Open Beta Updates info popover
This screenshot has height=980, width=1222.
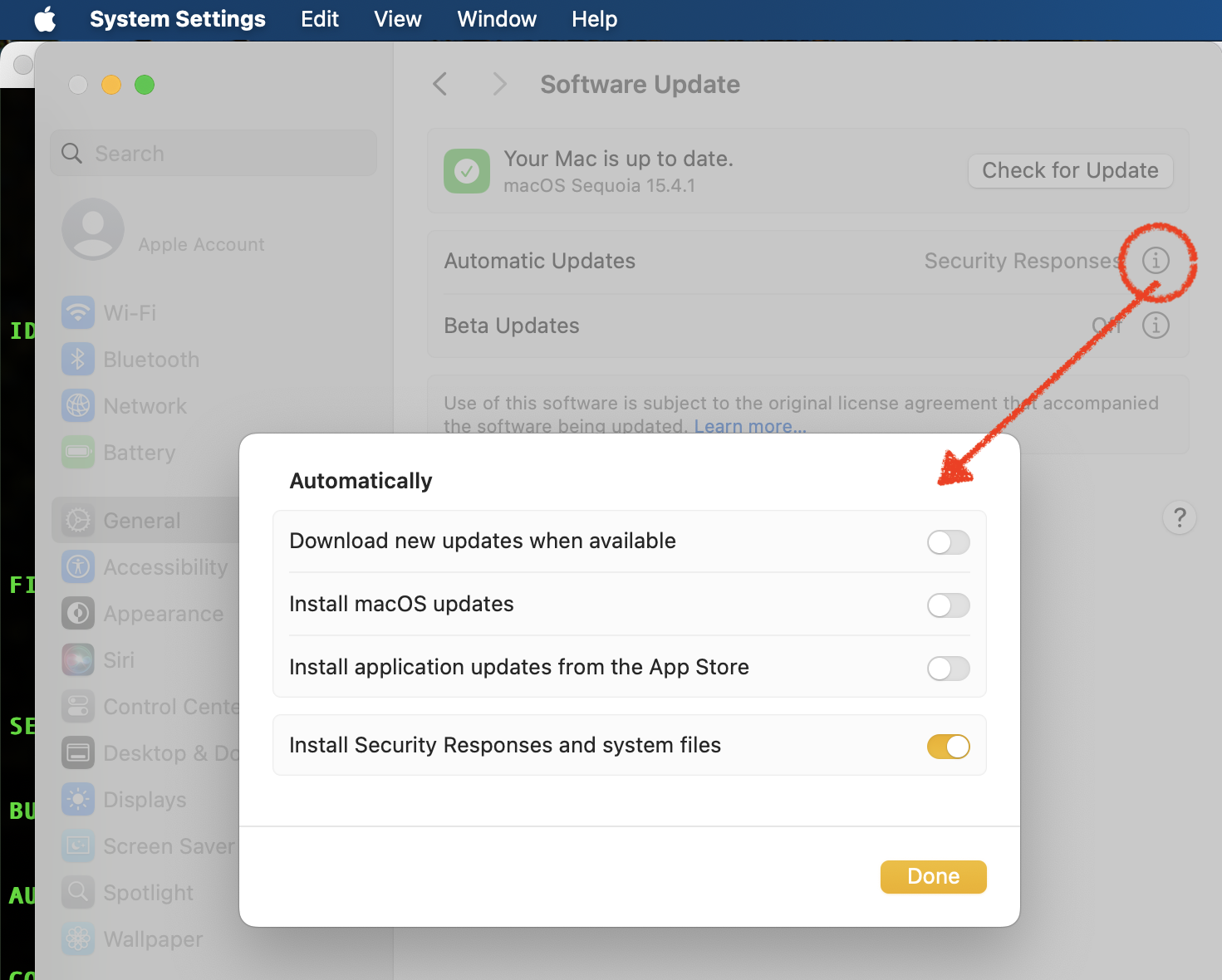pos(1156,326)
